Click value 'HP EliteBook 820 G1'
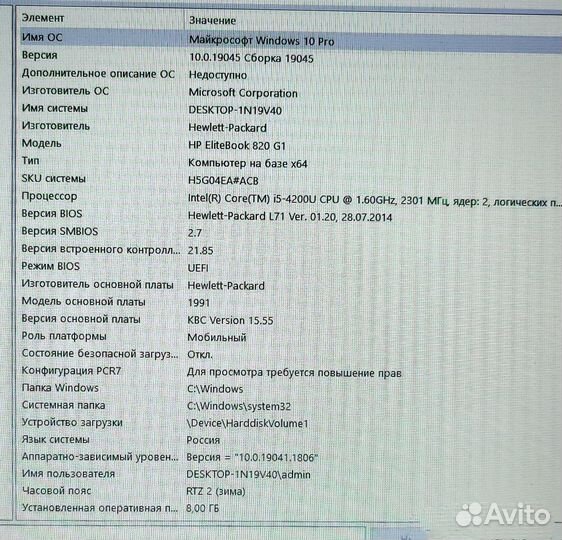Screen dimensions: 562x540 (x=237, y=145)
